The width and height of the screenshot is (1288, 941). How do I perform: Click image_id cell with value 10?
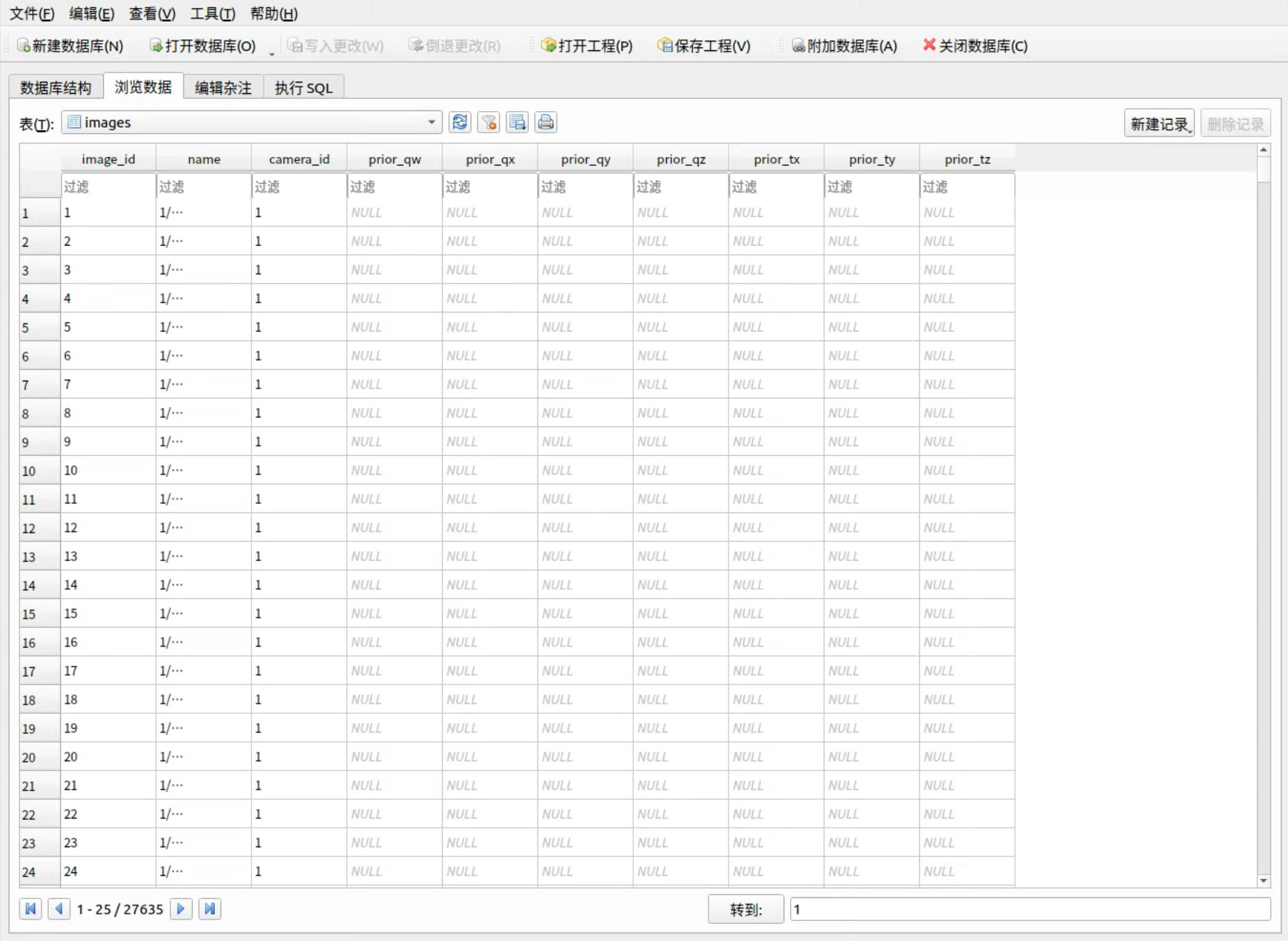coord(108,470)
